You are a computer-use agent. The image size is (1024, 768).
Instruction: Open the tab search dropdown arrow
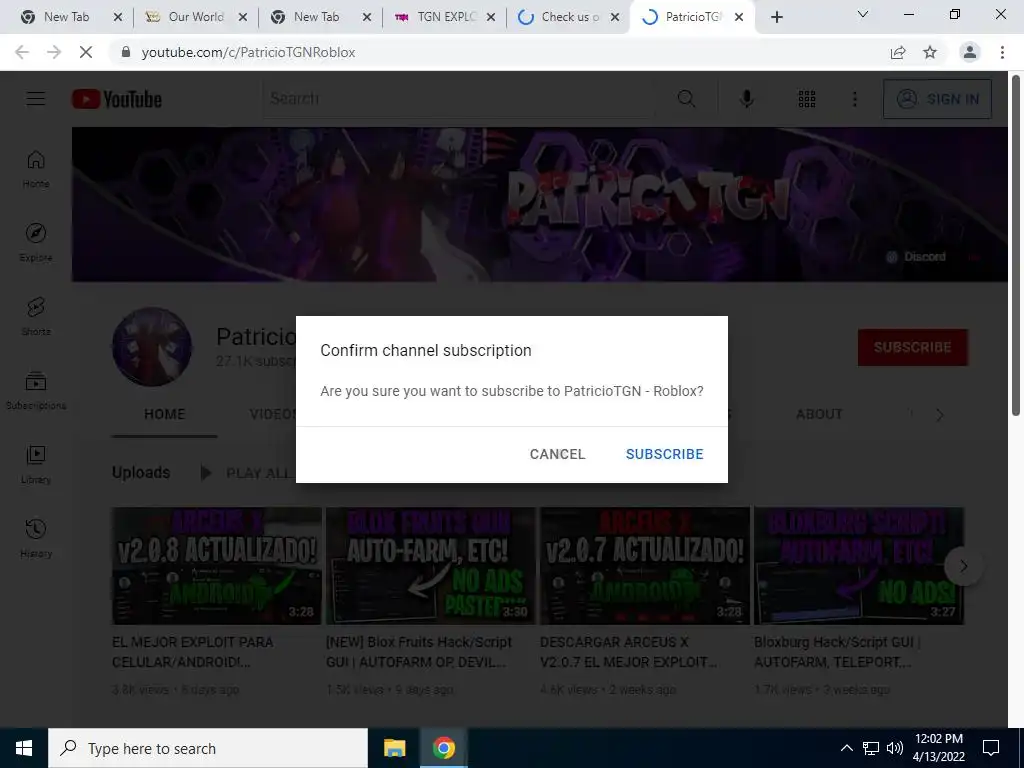(x=863, y=14)
